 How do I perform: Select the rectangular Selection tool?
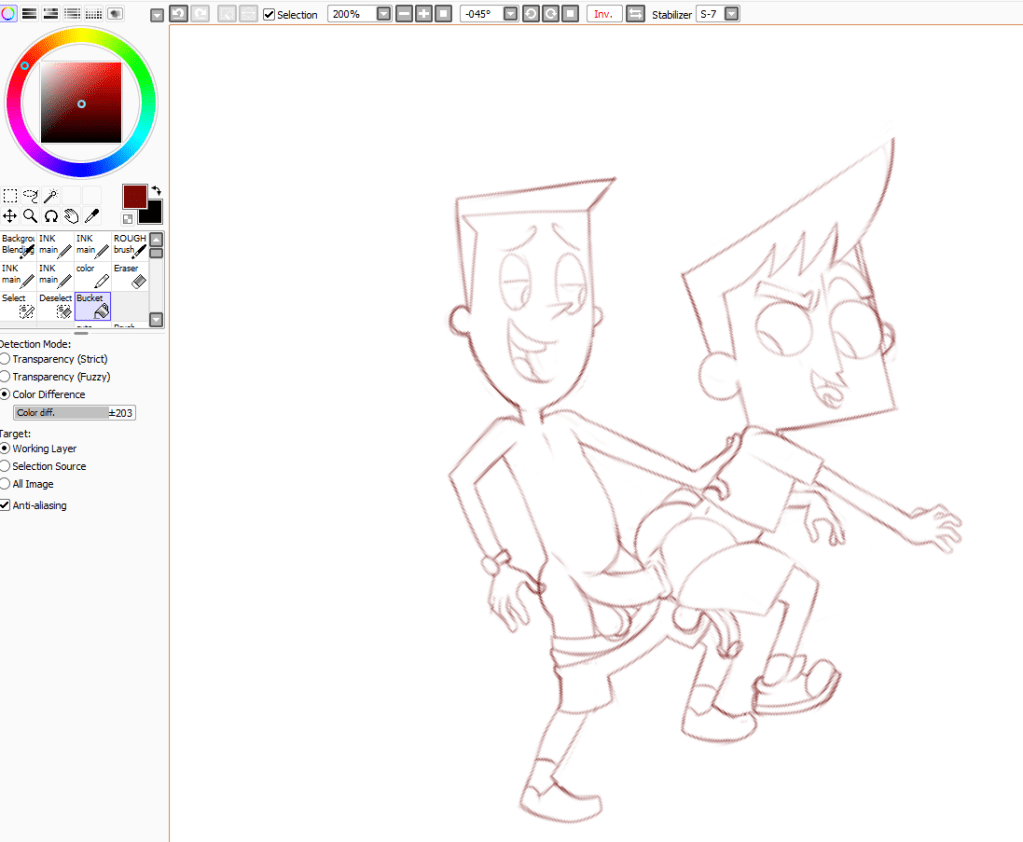pos(9,196)
